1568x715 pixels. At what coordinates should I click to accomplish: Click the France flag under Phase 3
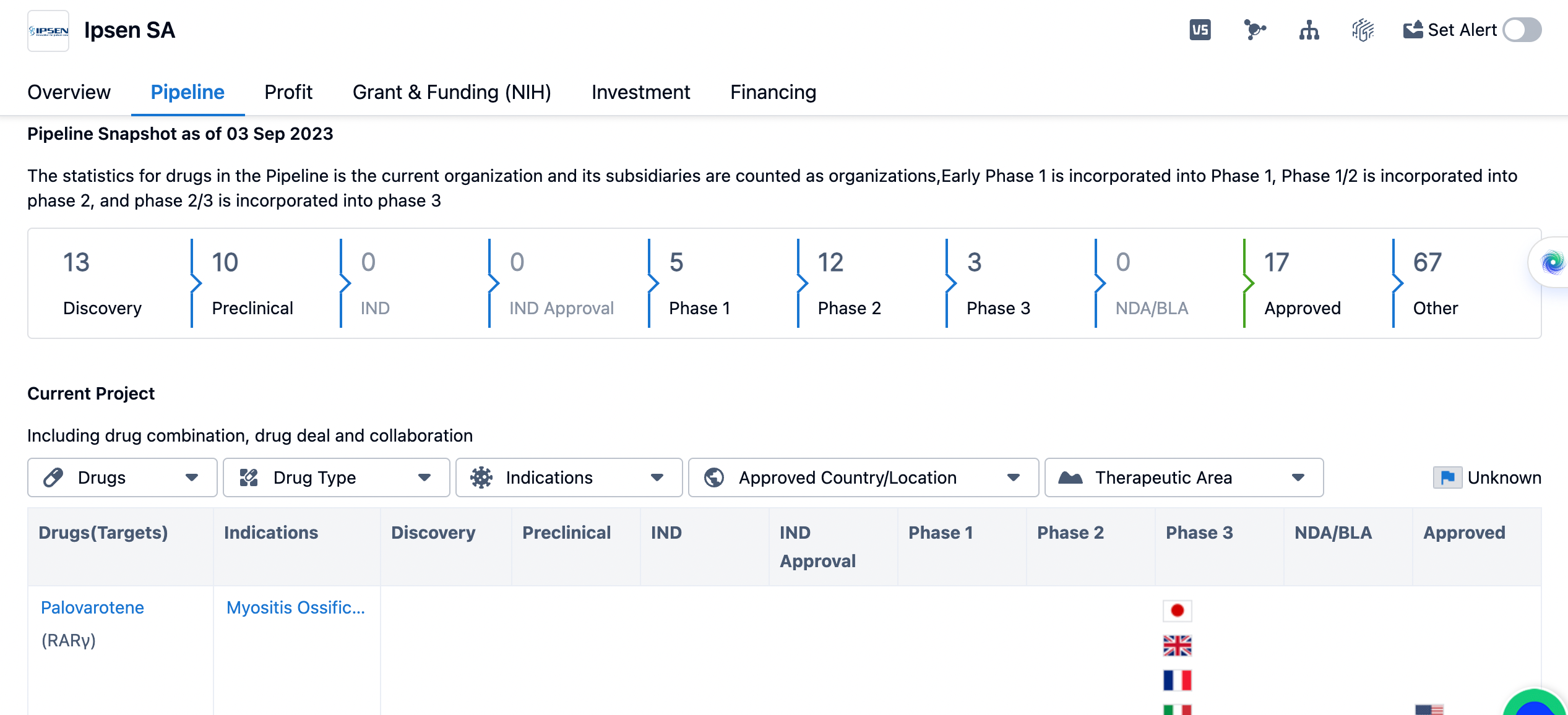point(1177,680)
